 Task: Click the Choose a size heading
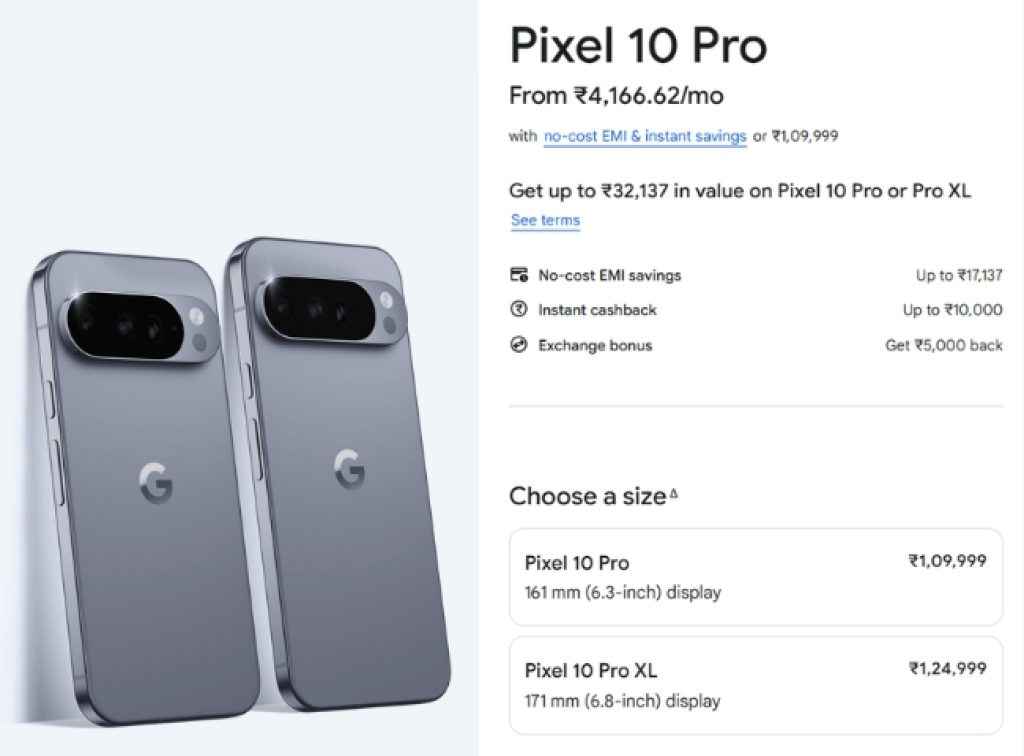click(x=587, y=496)
